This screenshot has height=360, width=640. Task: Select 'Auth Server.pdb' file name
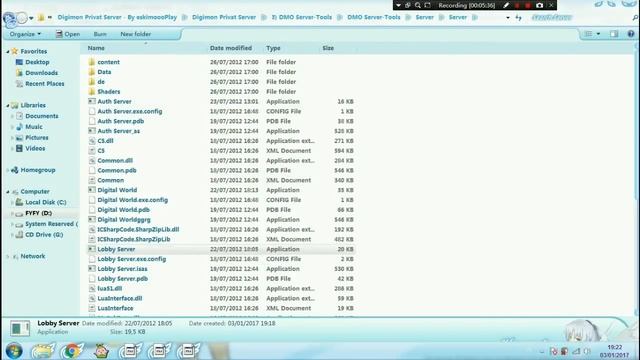(120, 121)
